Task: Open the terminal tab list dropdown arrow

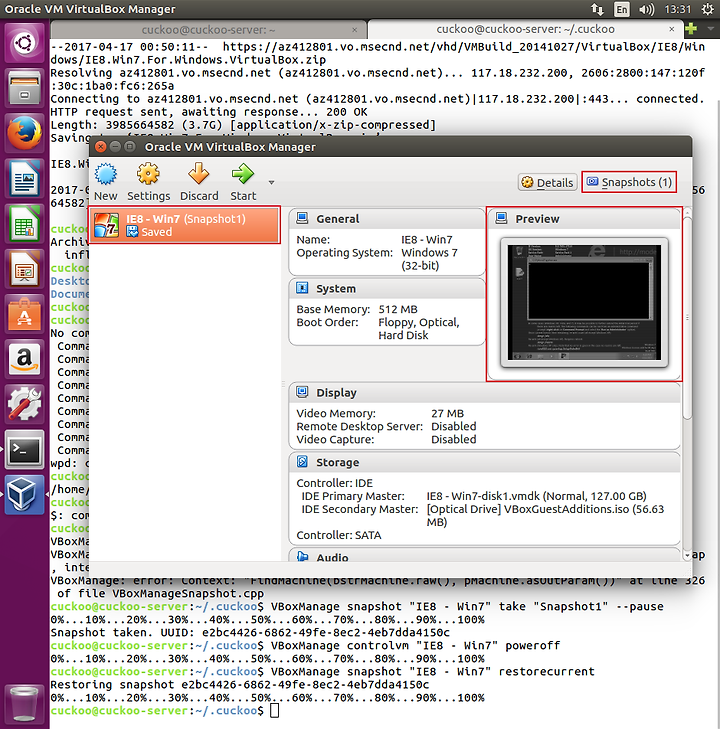Action: click(x=710, y=29)
